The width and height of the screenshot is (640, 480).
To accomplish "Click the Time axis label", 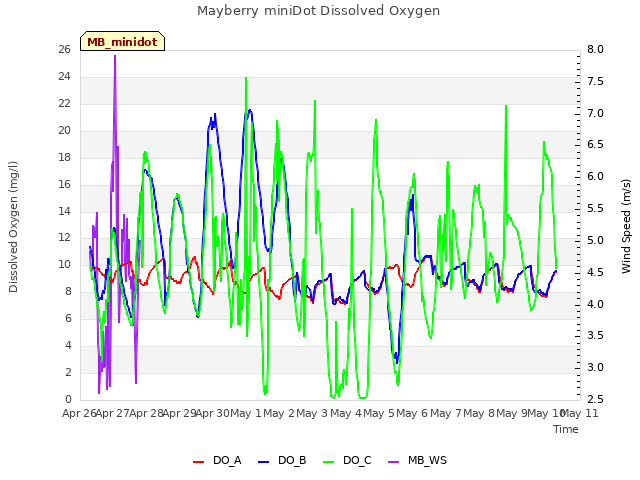I will click(566, 429).
